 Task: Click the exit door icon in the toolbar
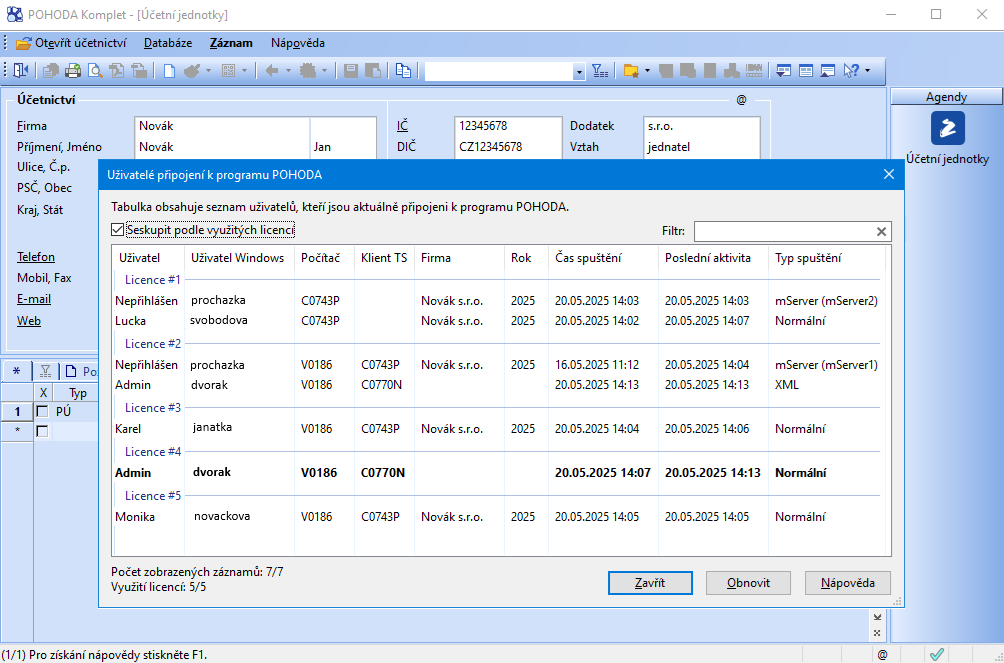pos(22,70)
